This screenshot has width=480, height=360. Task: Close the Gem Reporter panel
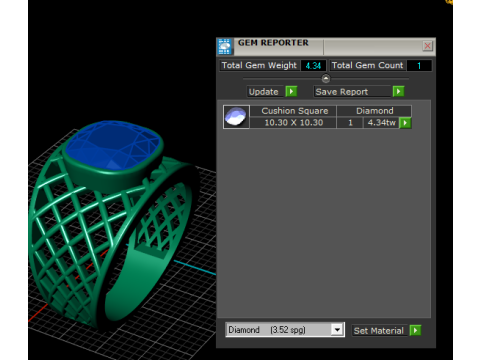point(427,46)
